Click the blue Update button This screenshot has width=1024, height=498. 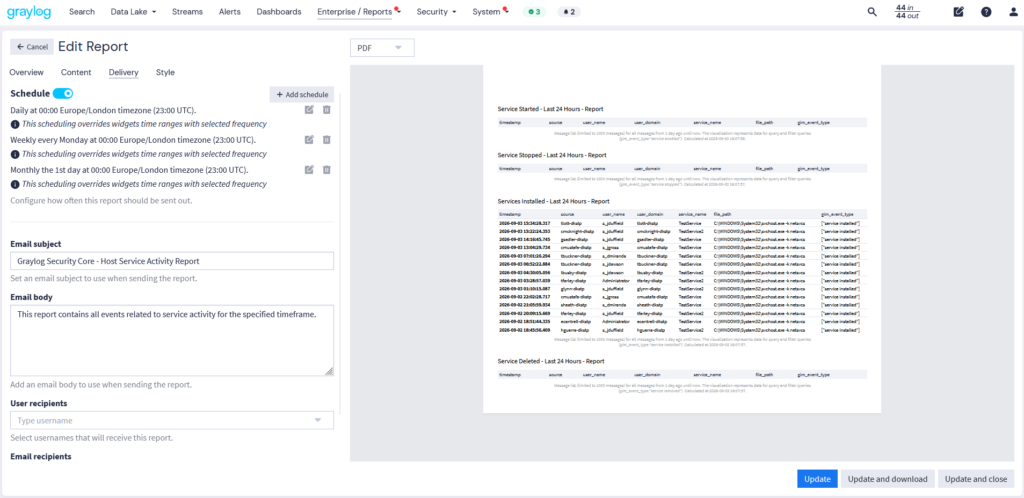[817, 479]
